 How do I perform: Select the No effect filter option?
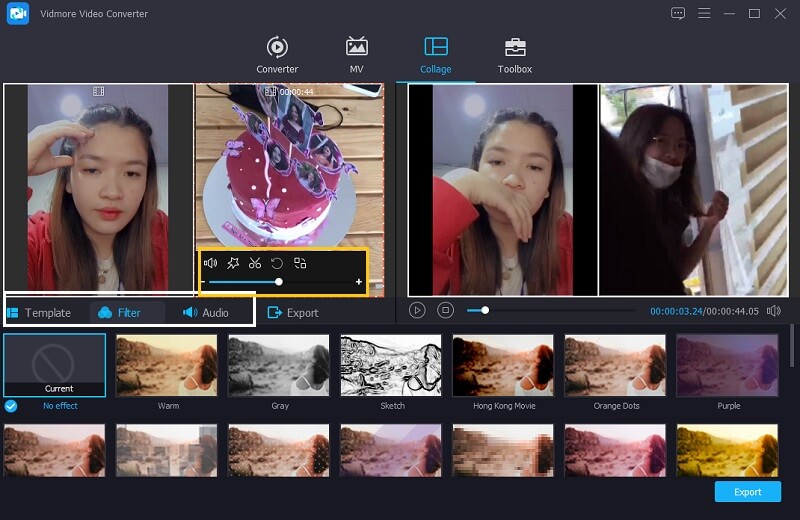55,366
